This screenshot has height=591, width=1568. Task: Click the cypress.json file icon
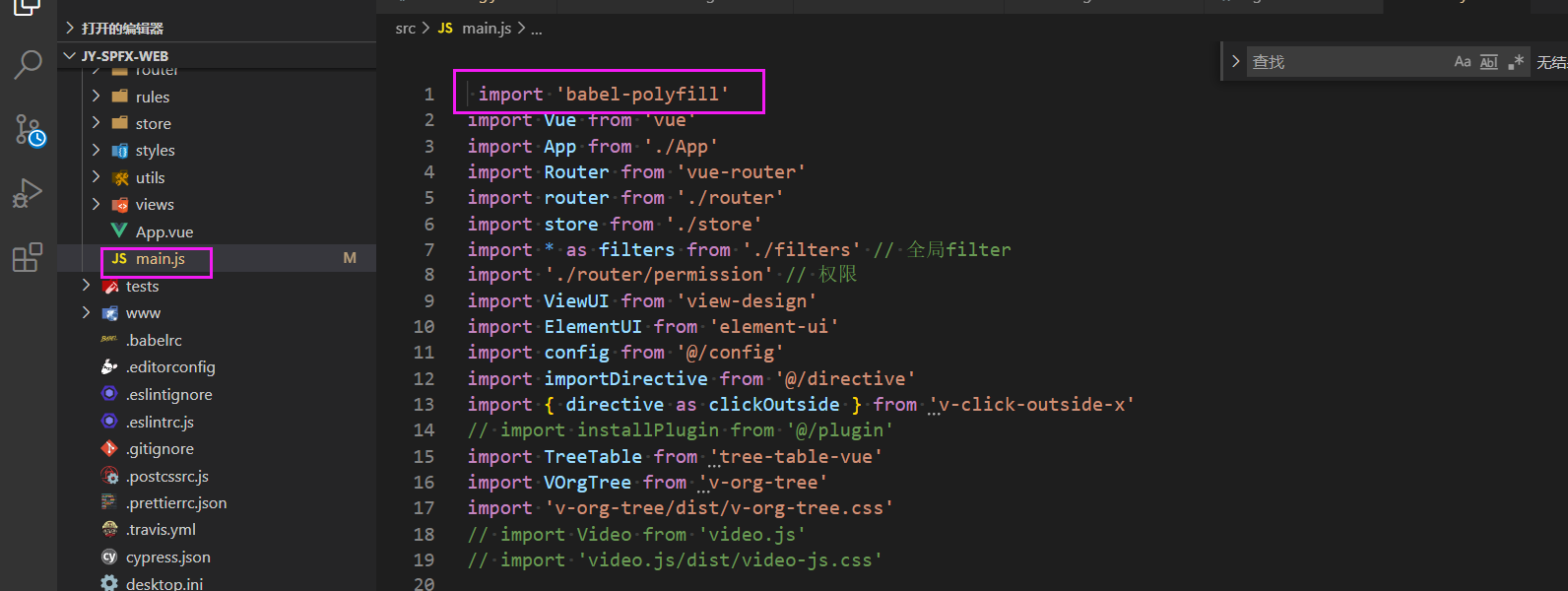(109, 557)
